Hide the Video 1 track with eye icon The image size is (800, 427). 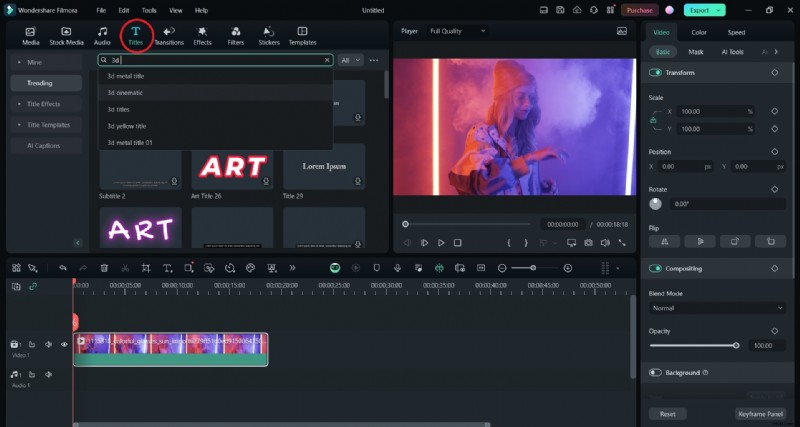[64, 344]
